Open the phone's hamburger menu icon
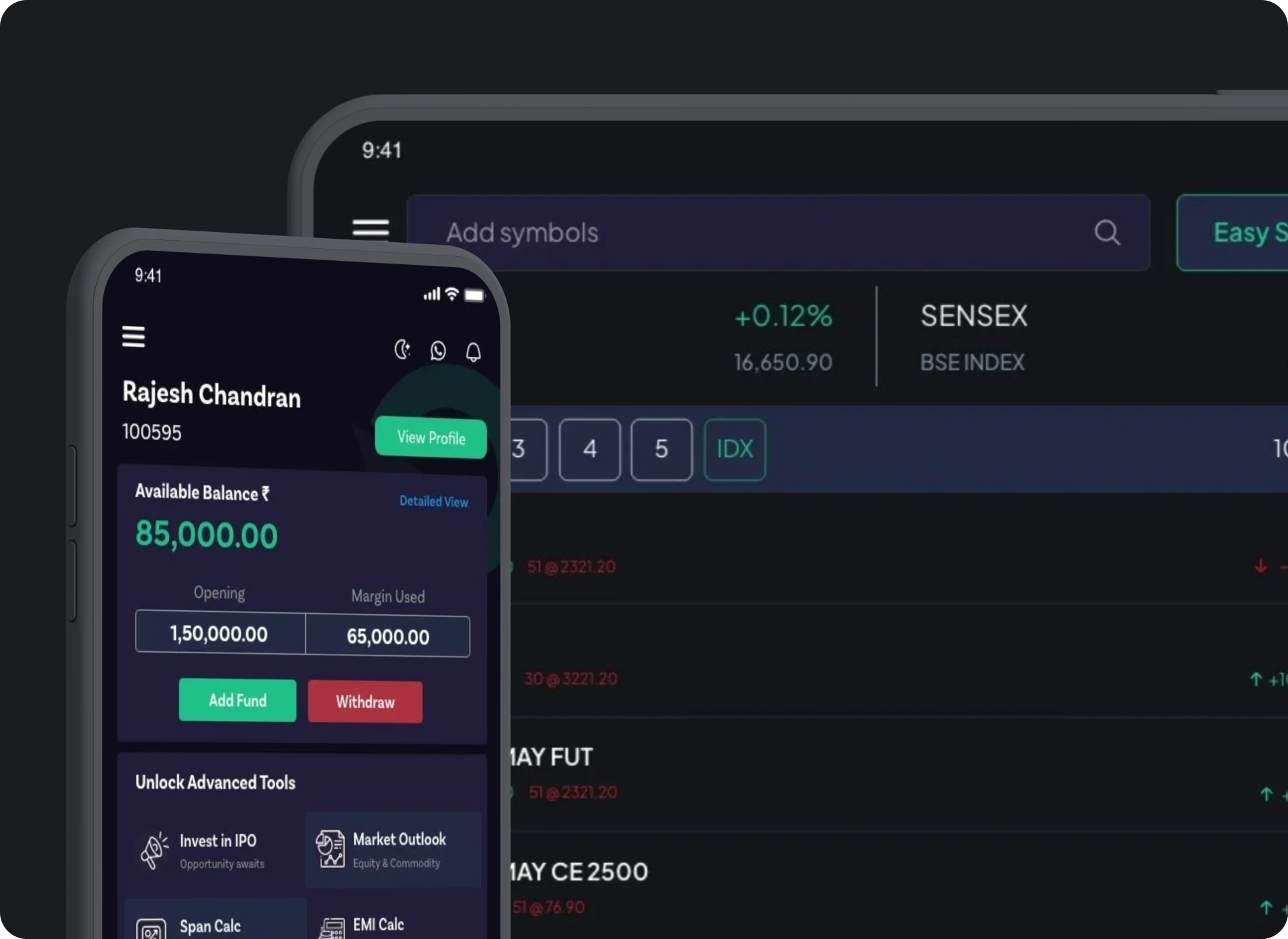The image size is (1288, 939). click(133, 336)
